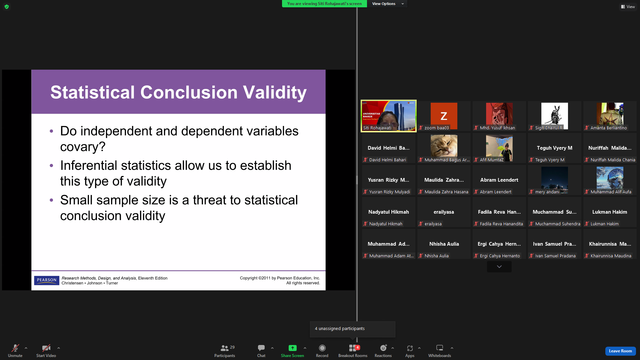Click muted mic icon on Abram Leendert's tile
The image size is (640, 360).
click(476, 192)
